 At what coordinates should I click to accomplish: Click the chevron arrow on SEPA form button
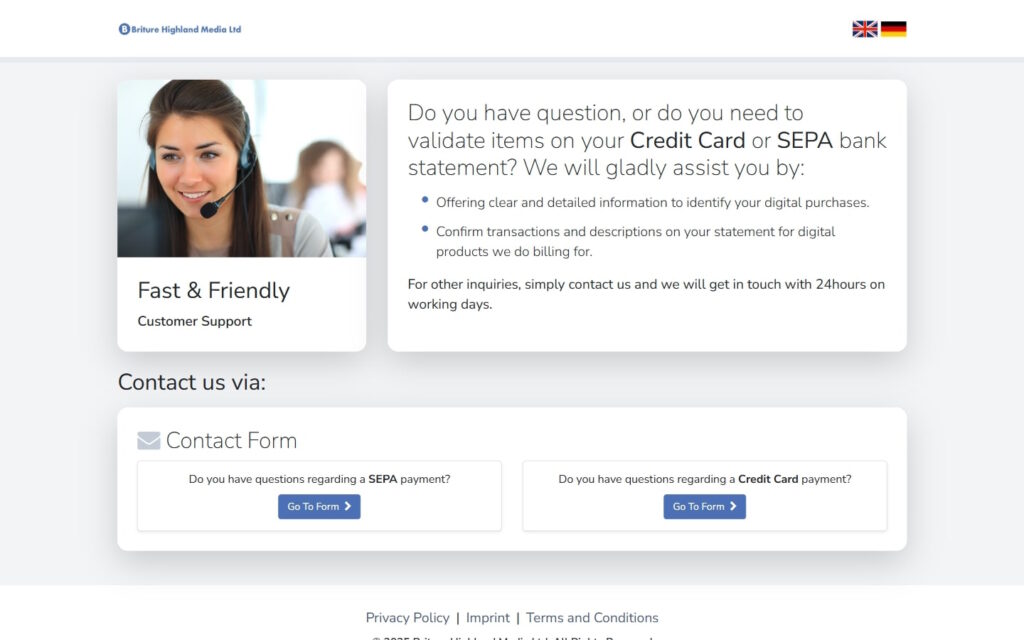point(348,506)
